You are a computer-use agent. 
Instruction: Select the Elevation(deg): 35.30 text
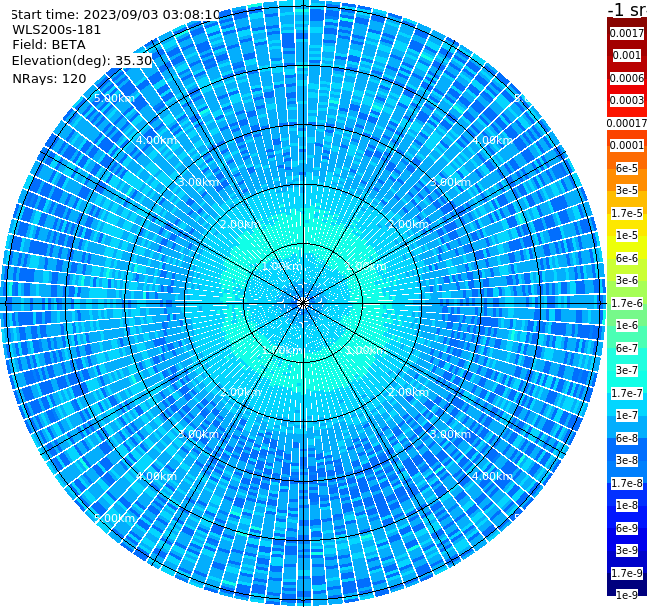click(x=82, y=61)
